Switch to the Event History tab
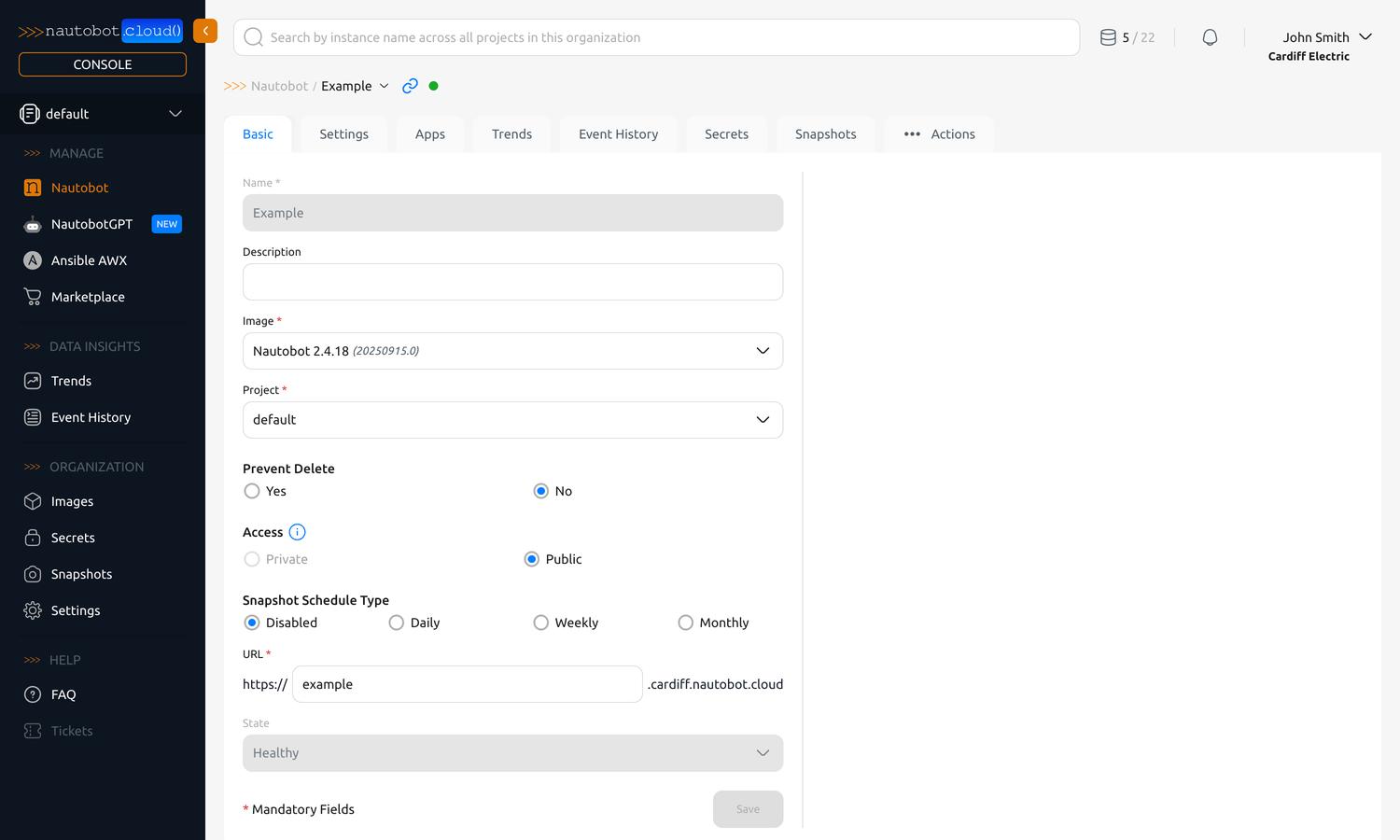The width and height of the screenshot is (1400, 840). (x=618, y=133)
